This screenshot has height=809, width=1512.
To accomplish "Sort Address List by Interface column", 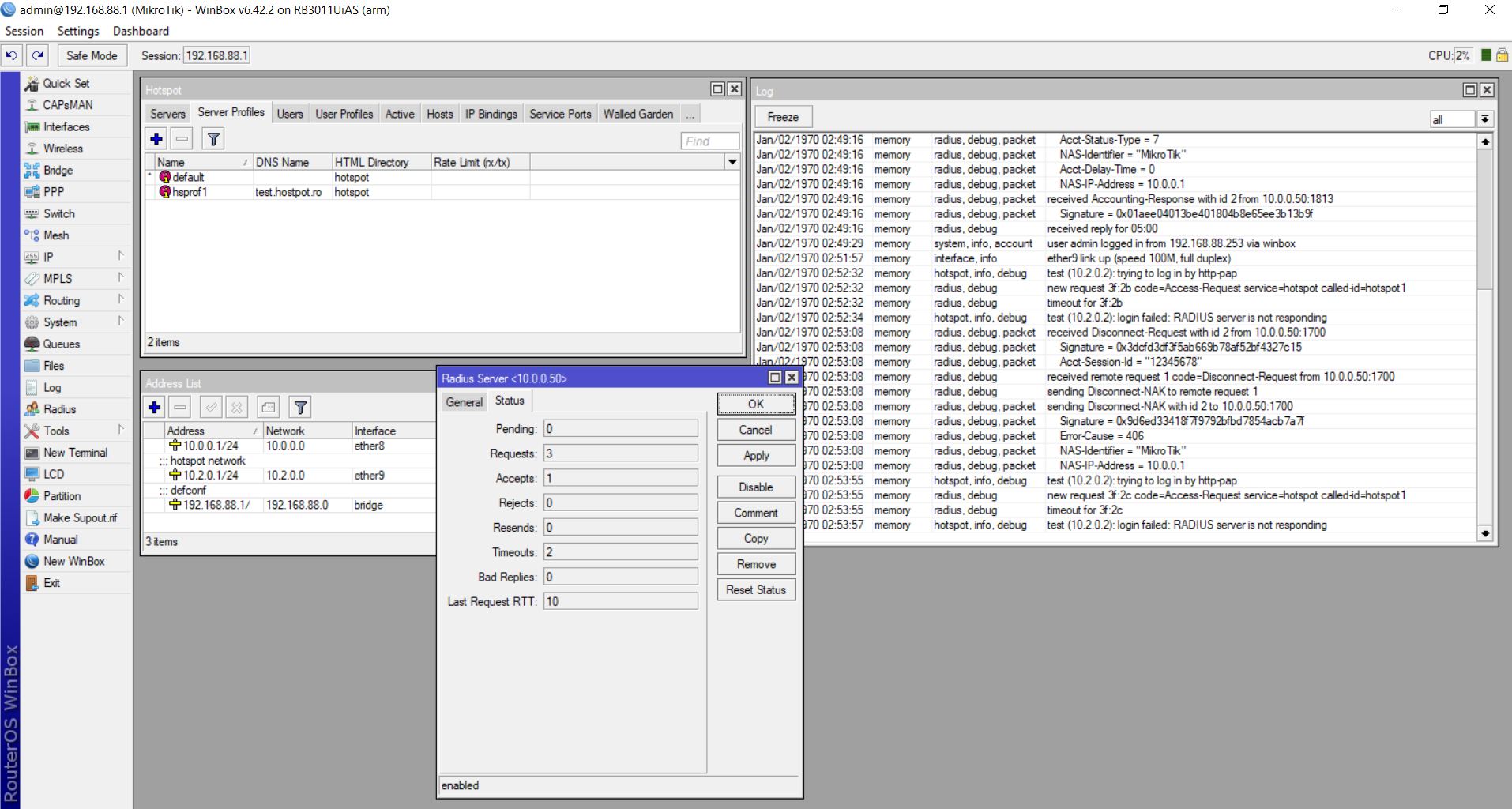I will point(393,431).
